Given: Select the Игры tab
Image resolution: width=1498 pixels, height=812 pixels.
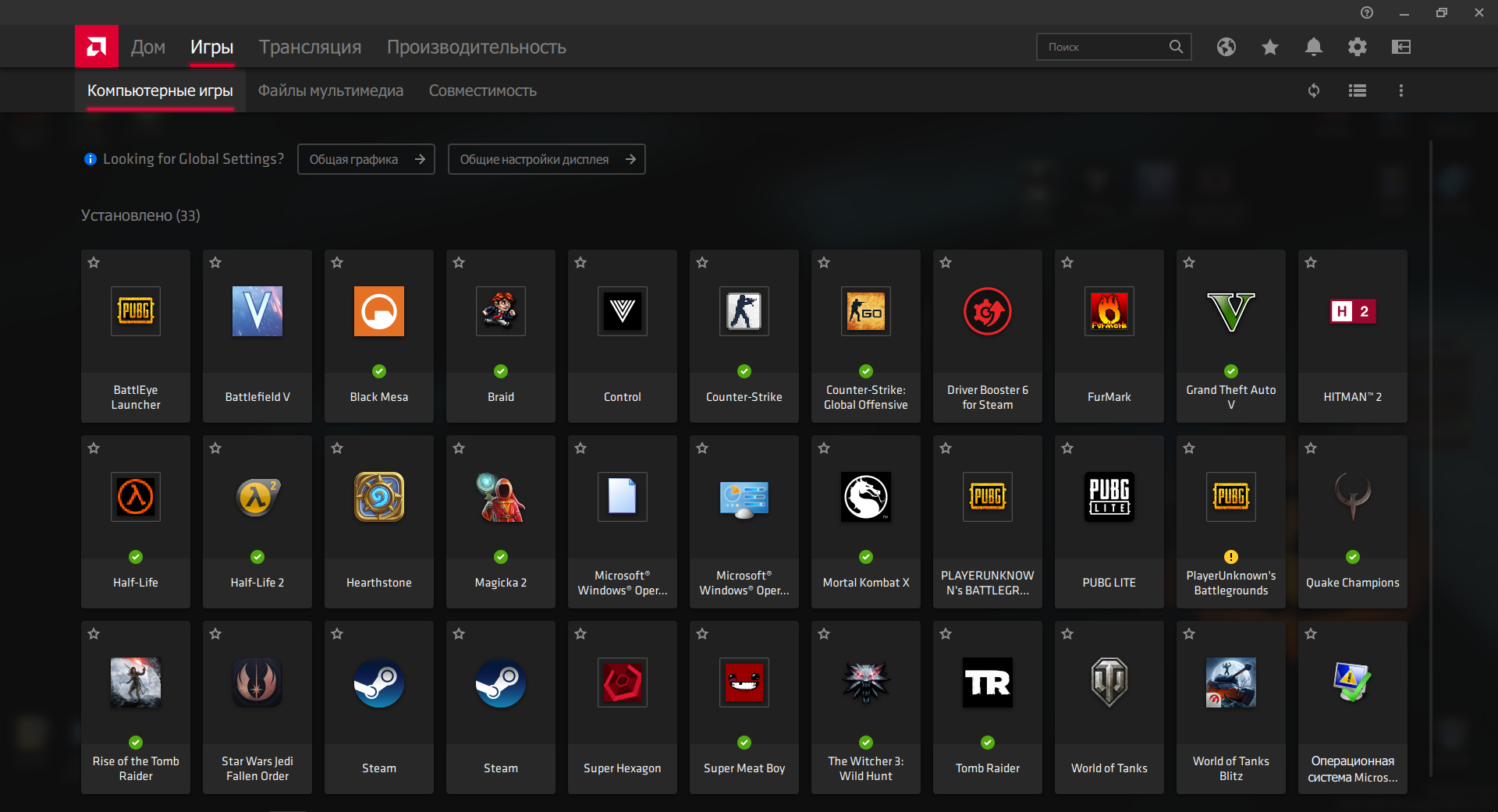Looking at the screenshot, I should [x=212, y=47].
